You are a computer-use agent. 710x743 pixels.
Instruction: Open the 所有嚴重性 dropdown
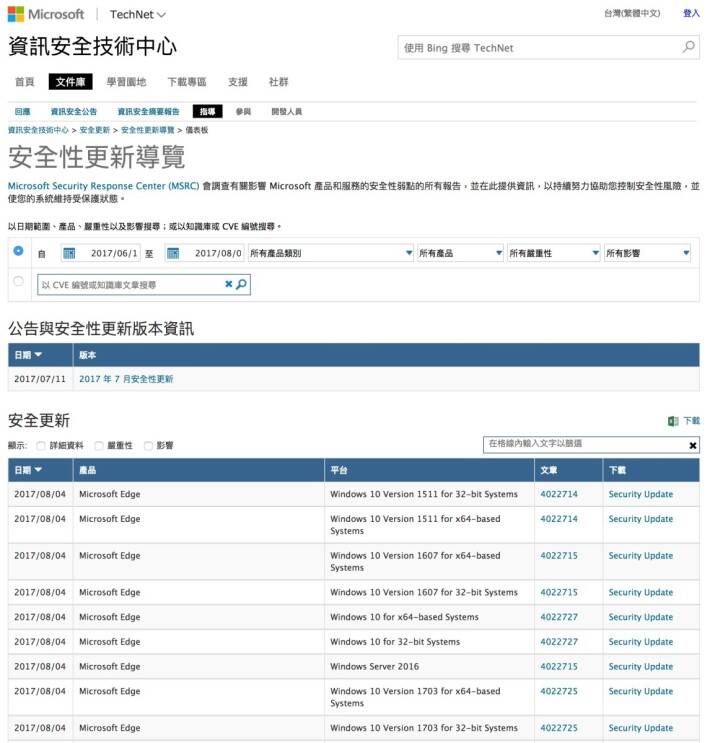click(554, 253)
